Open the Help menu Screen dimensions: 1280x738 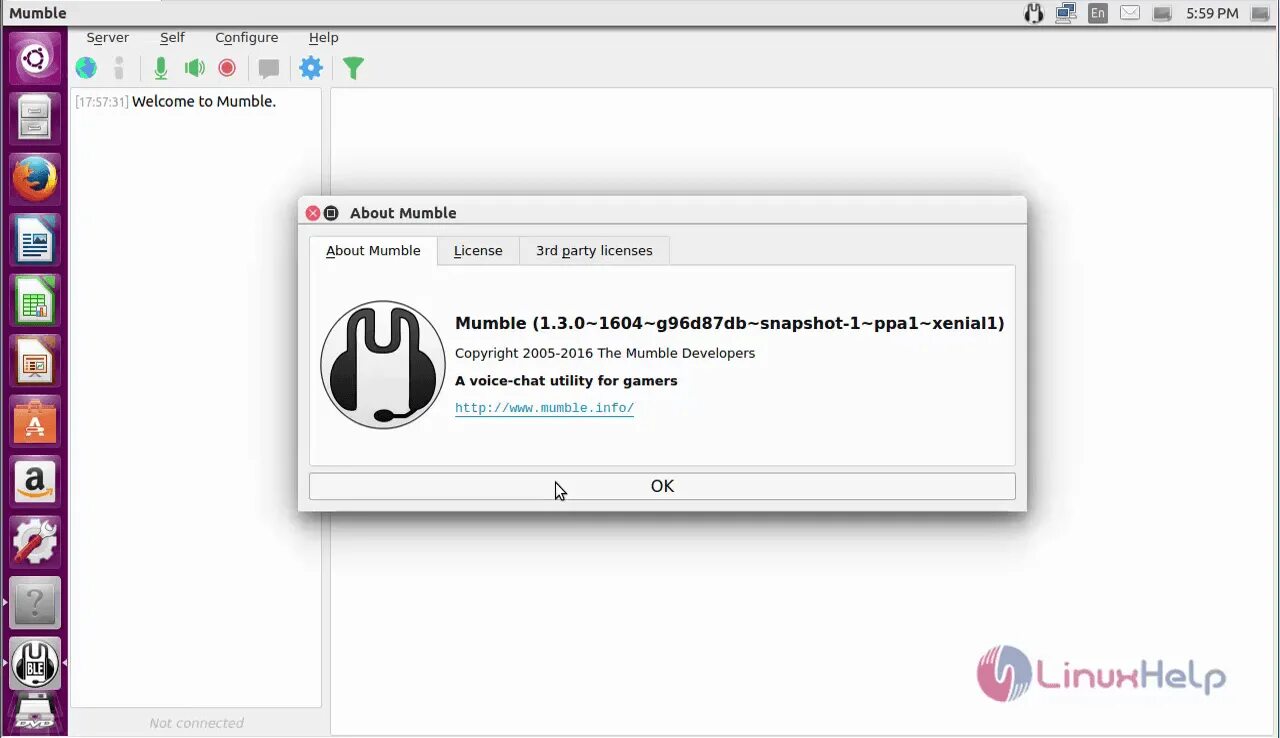tap(323, 37)
